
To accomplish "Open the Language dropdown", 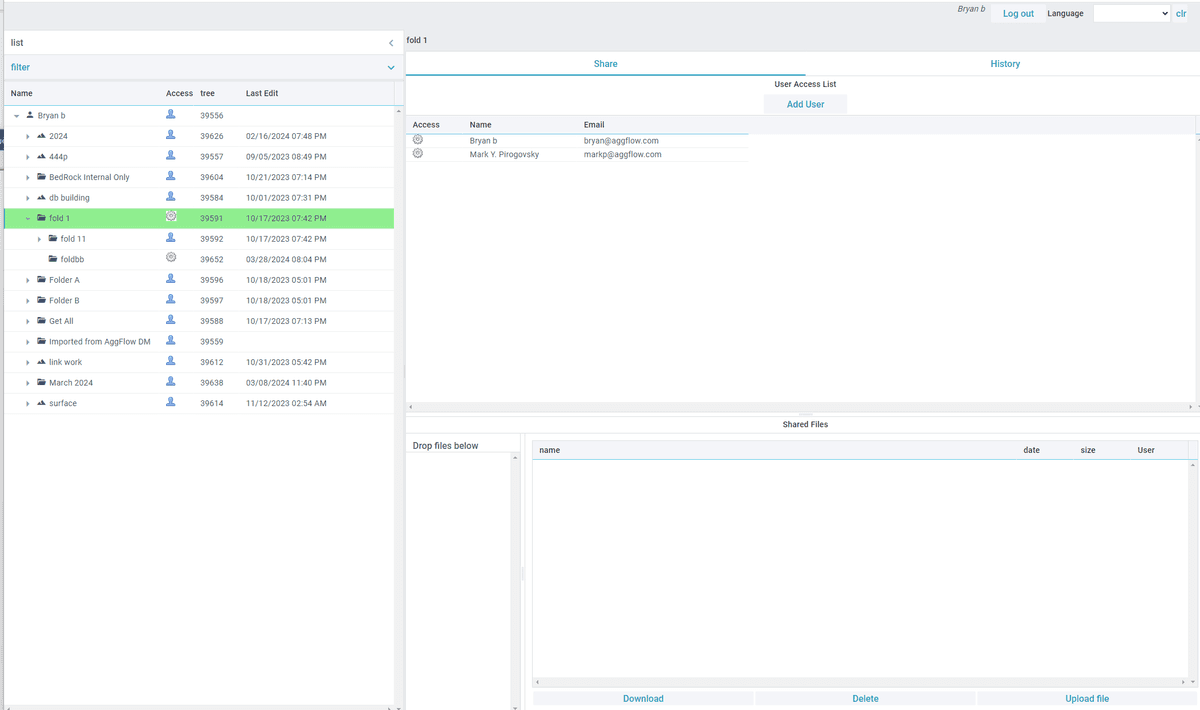I will (x=1131, y=13).
